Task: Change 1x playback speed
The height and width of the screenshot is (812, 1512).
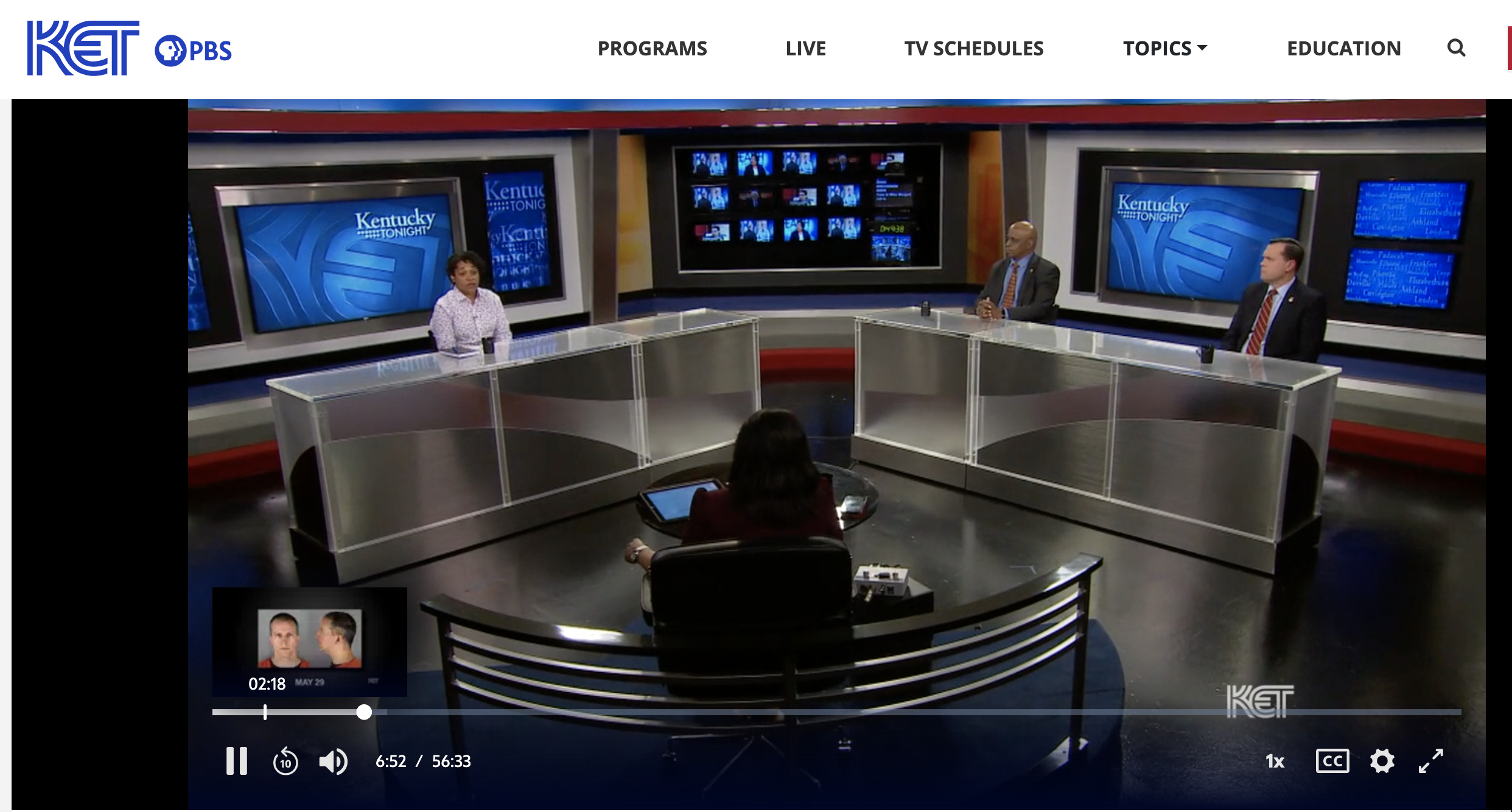Action: pos(1275,761)
